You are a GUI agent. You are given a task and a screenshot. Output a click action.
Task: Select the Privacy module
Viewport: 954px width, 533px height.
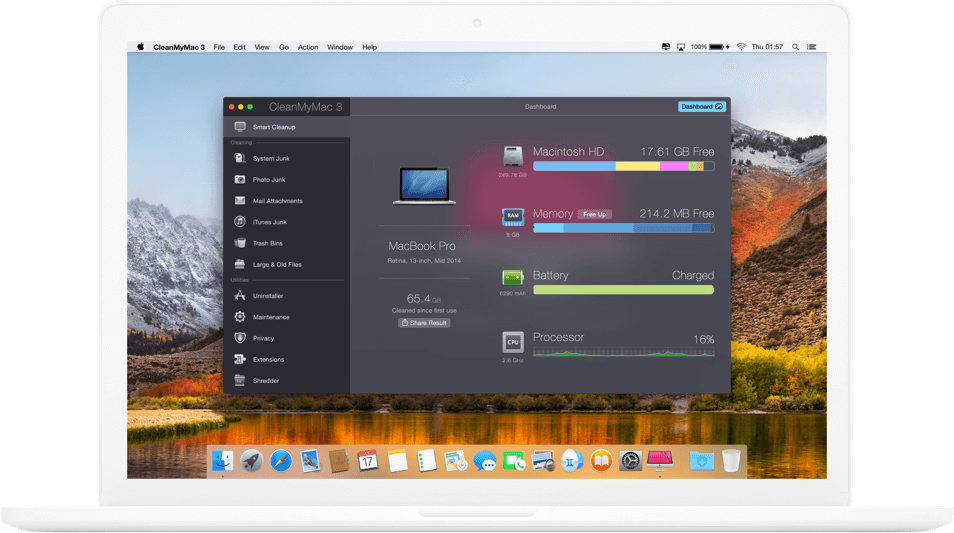click(263, 338)
